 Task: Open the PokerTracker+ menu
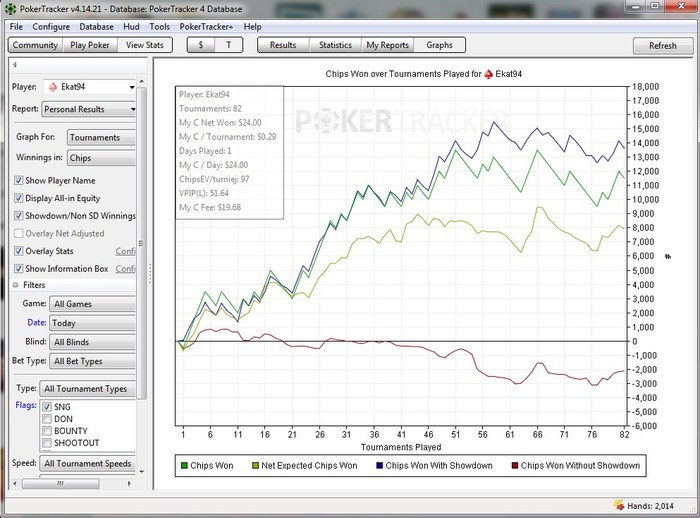[x=206, y=27]
